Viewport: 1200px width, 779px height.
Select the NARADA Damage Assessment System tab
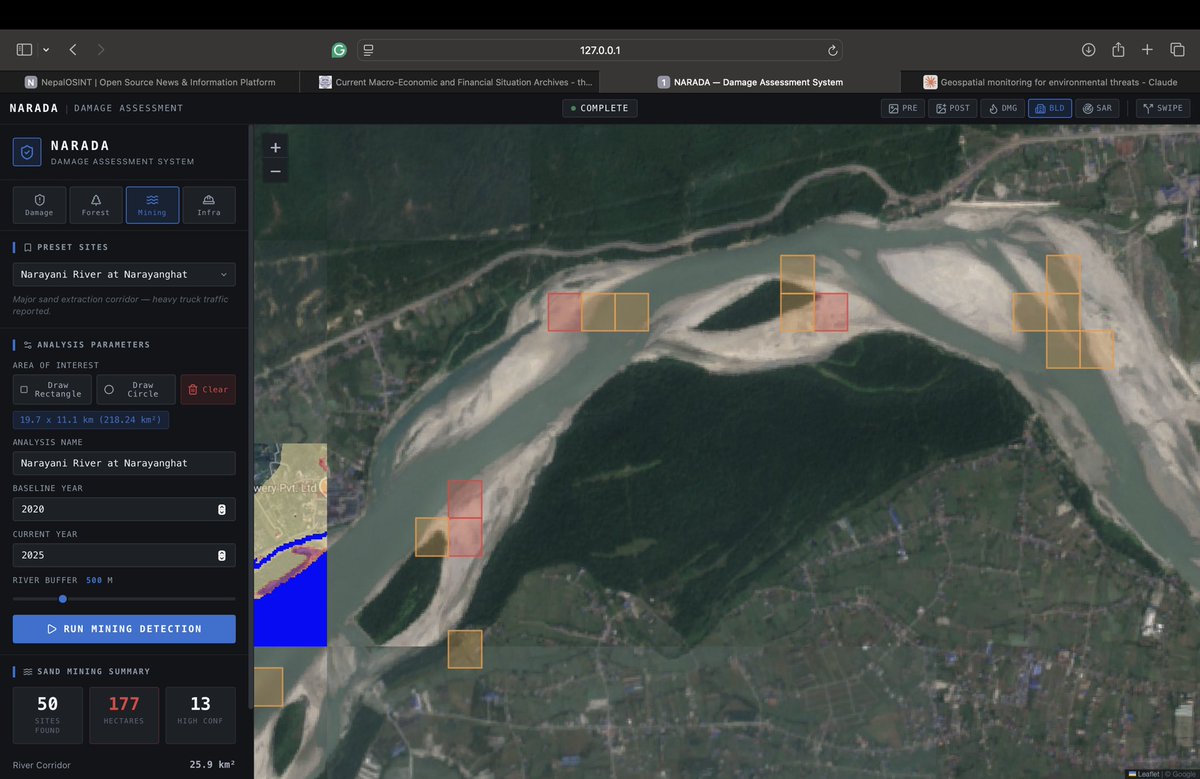750,82
